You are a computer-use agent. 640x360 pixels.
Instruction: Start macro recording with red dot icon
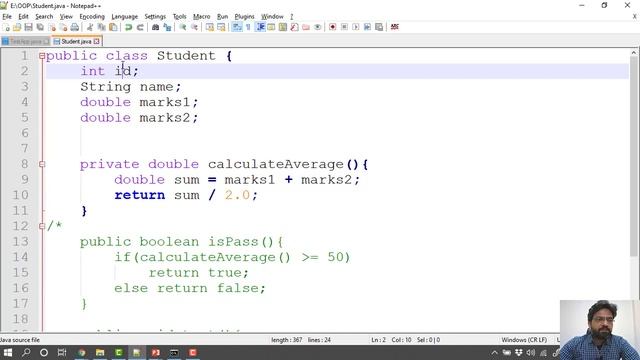(x=333, y=27)
